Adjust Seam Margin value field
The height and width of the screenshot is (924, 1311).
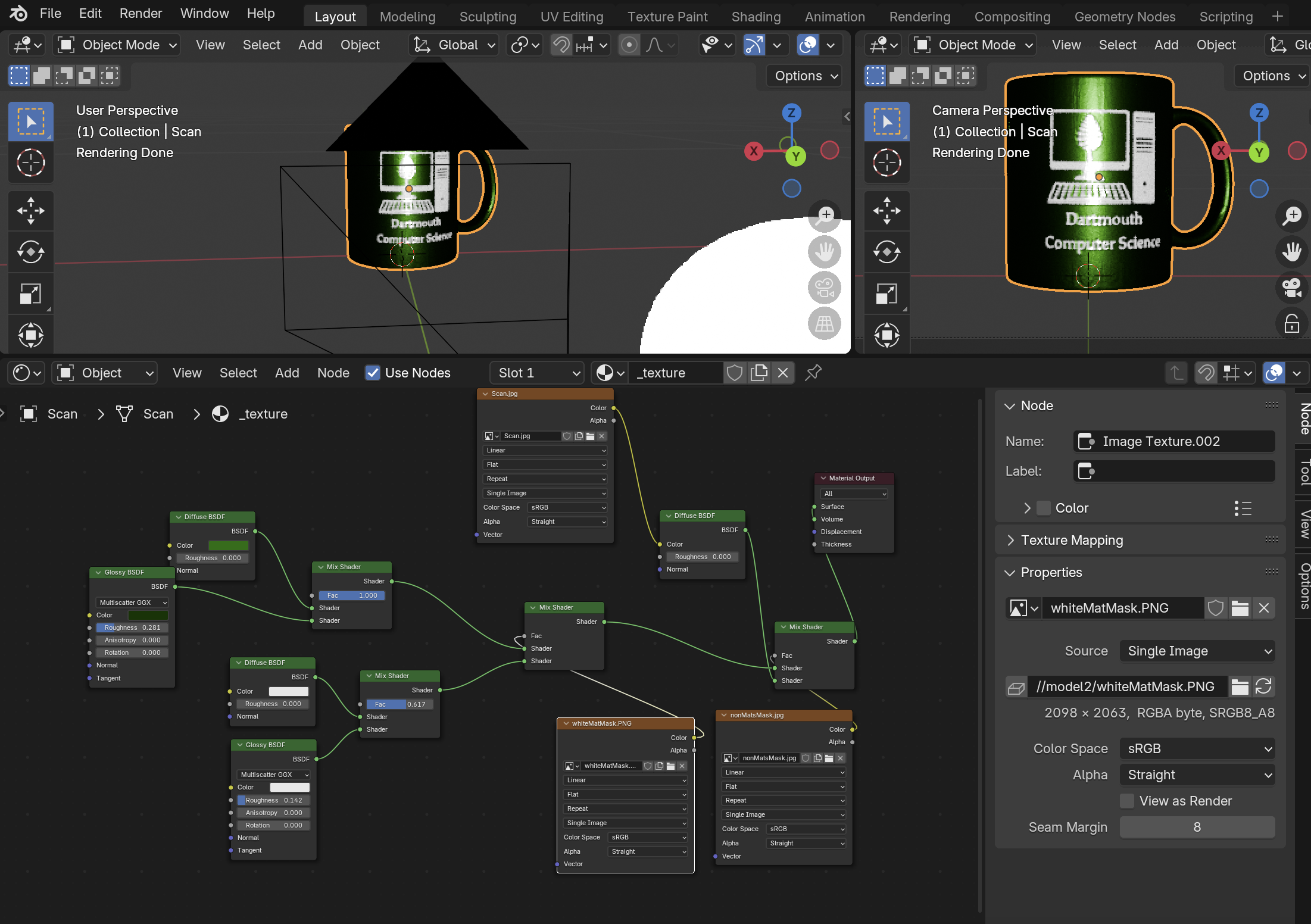pyautogui.click(x=1197, y=827)
